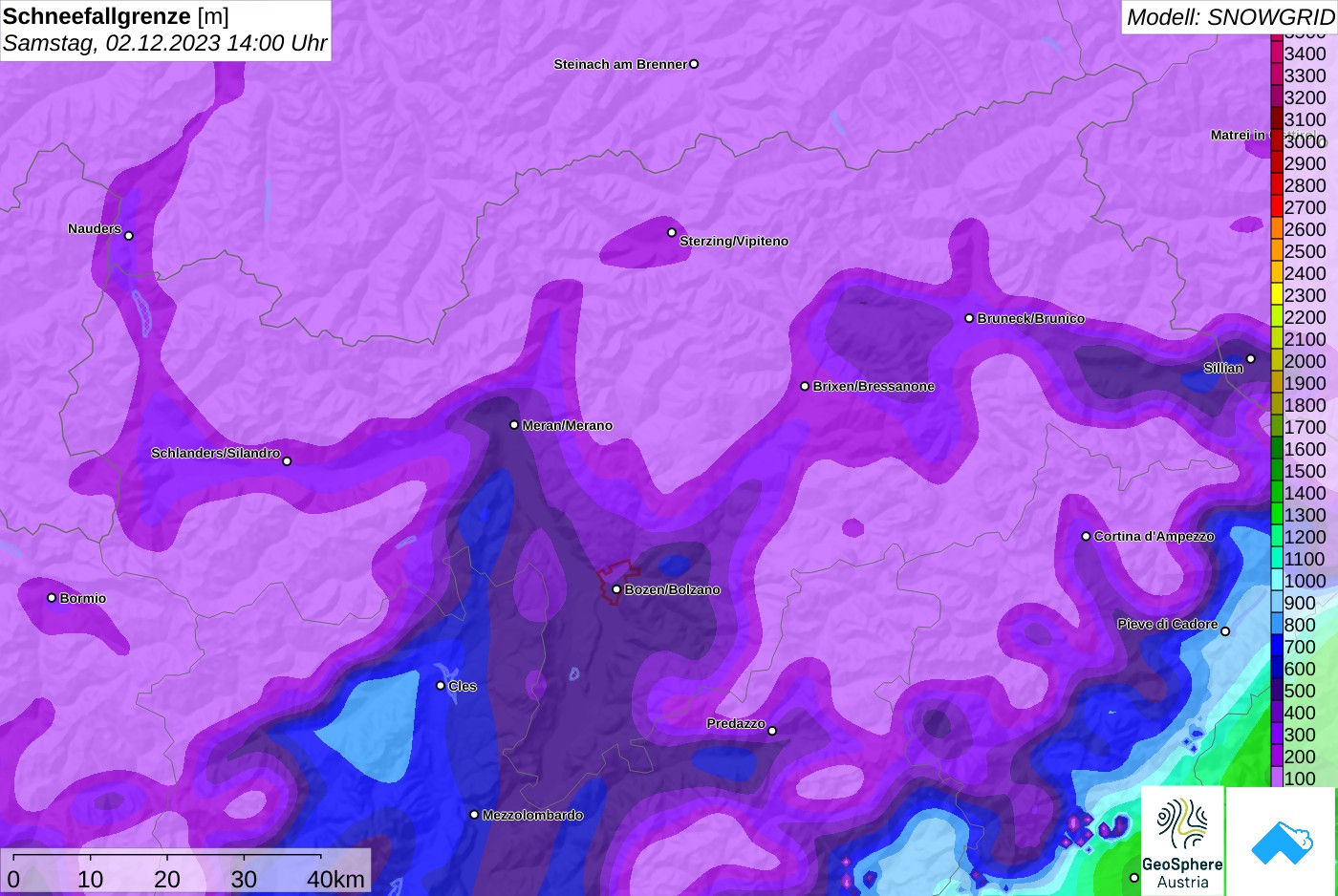Click the '3200' legend value label
The width and height of the screenshot is (1338, 896).
(1305, 97)
